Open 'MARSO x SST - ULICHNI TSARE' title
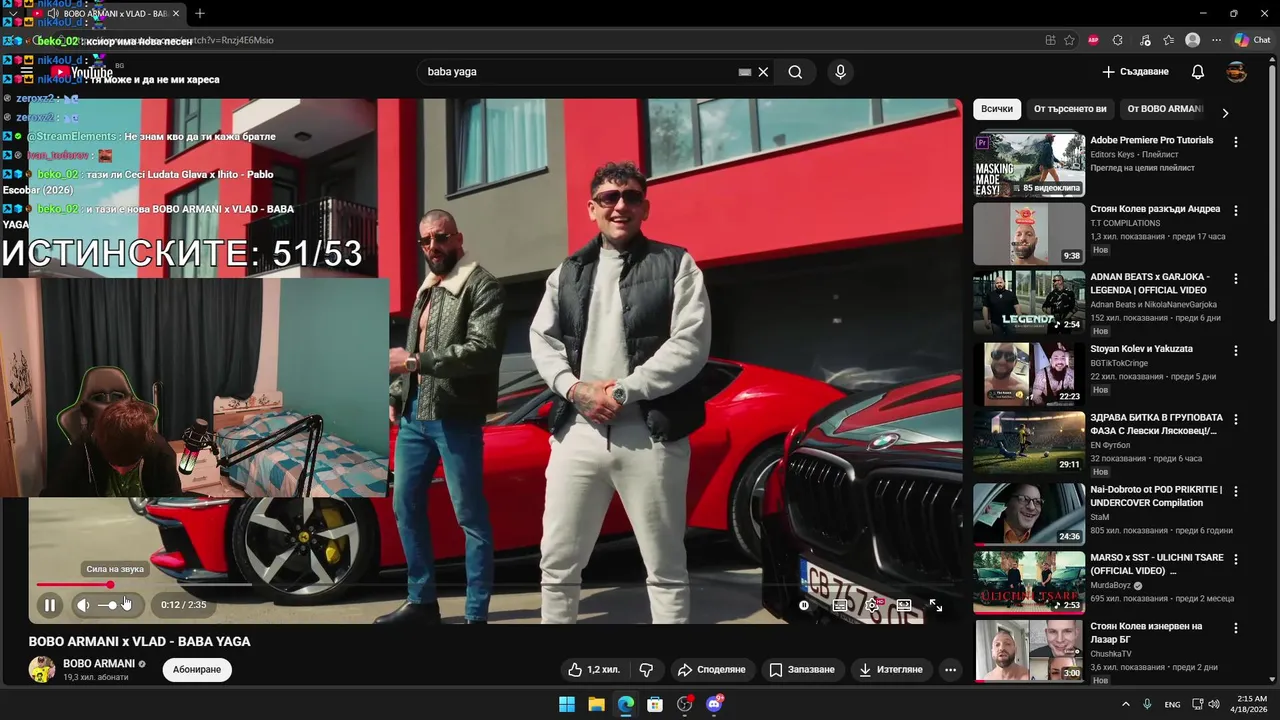The width and height of the screenshot is (1280, 720). 1157,564
